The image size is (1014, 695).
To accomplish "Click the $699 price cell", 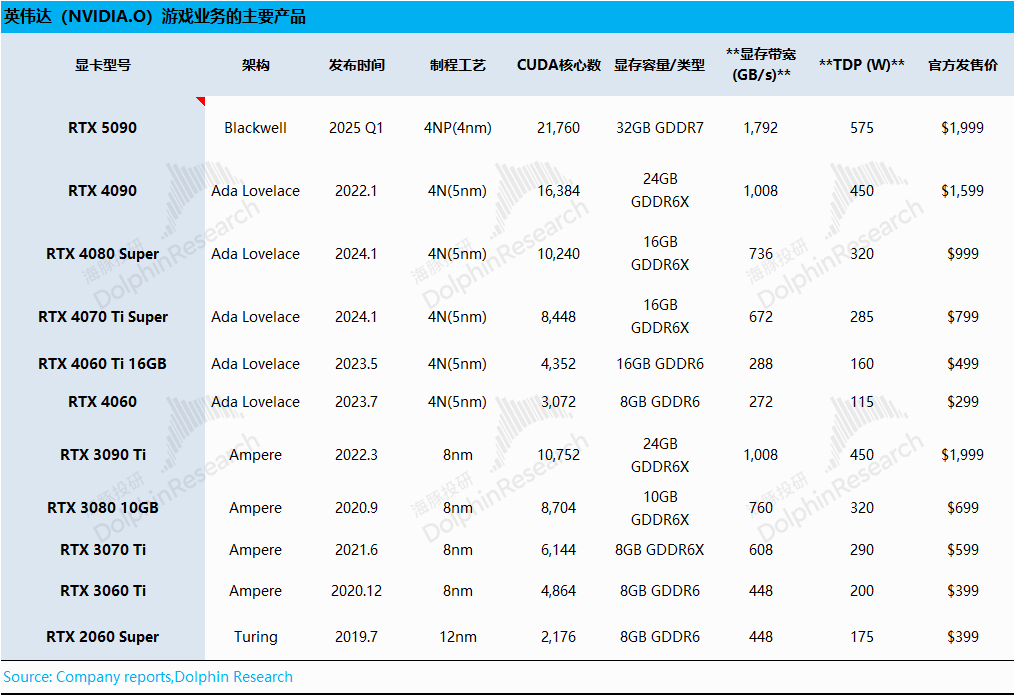I will [x=963, y=508].
